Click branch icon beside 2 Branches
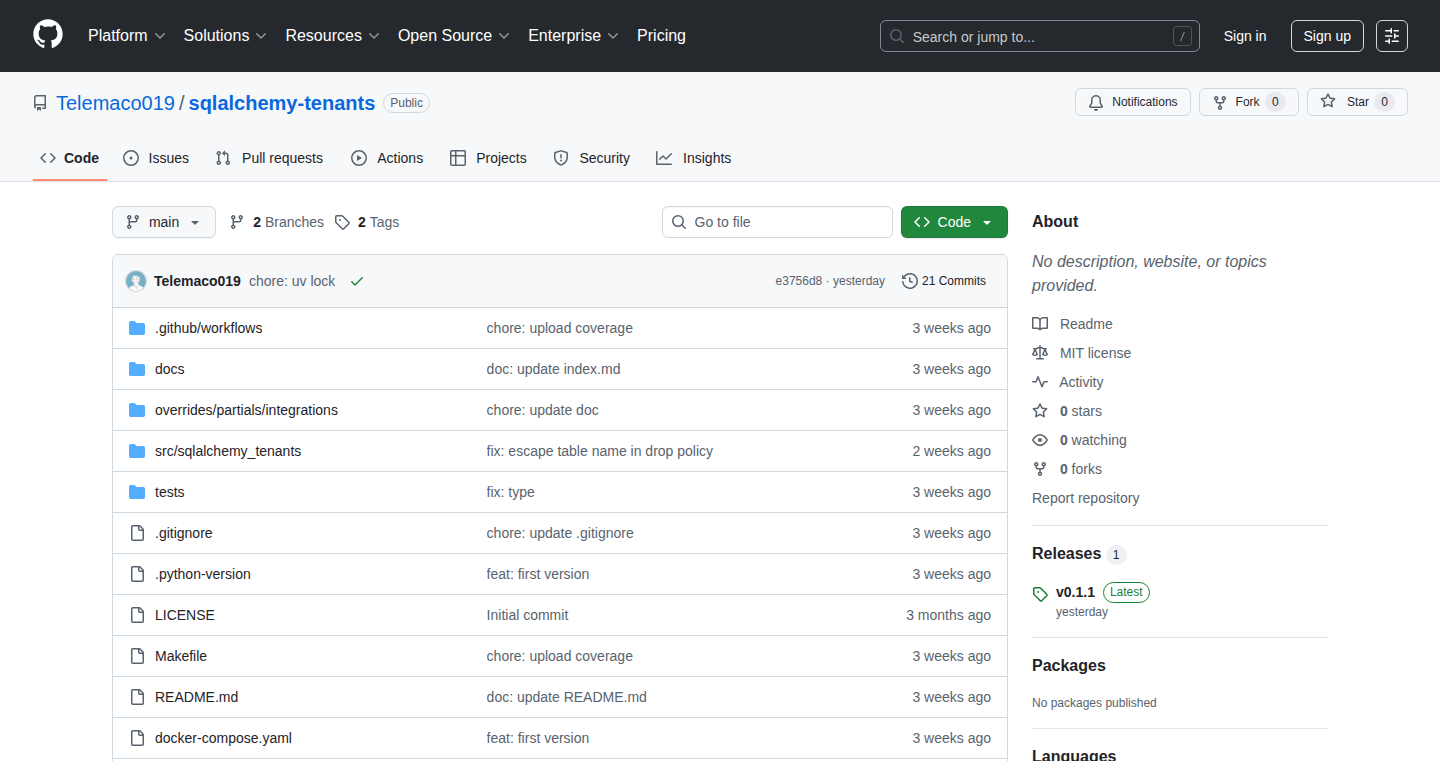Viewport: 1440px width, 761px height. tap(237, 222)
